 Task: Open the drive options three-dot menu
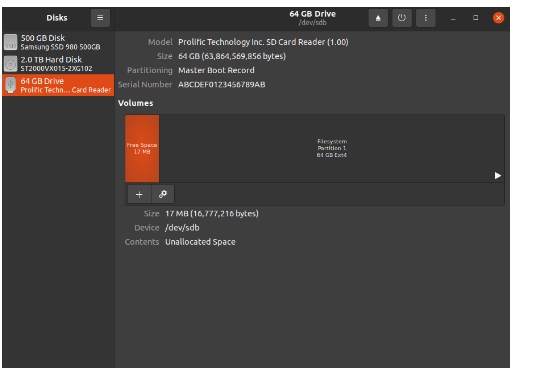(x=425, y=18)
